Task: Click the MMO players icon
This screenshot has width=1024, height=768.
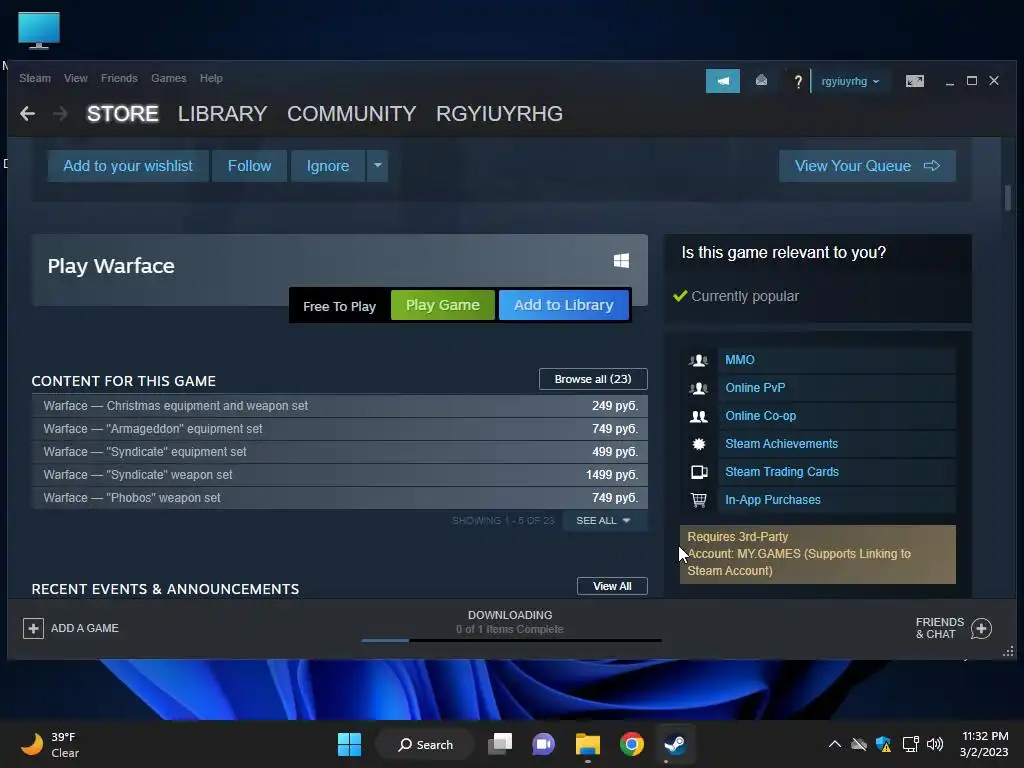Action: coord(698,360)
